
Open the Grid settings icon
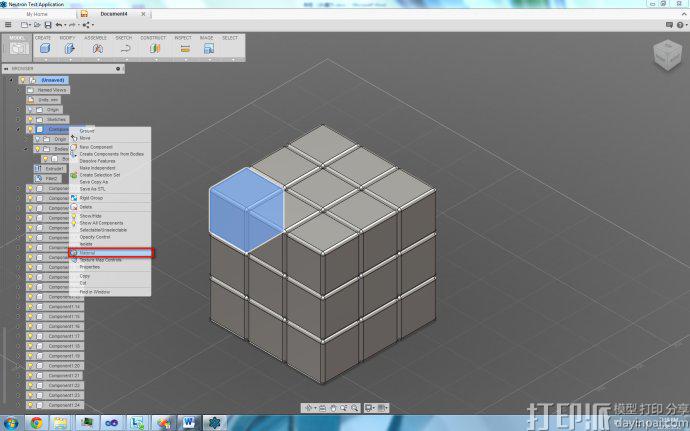[382, 408]
